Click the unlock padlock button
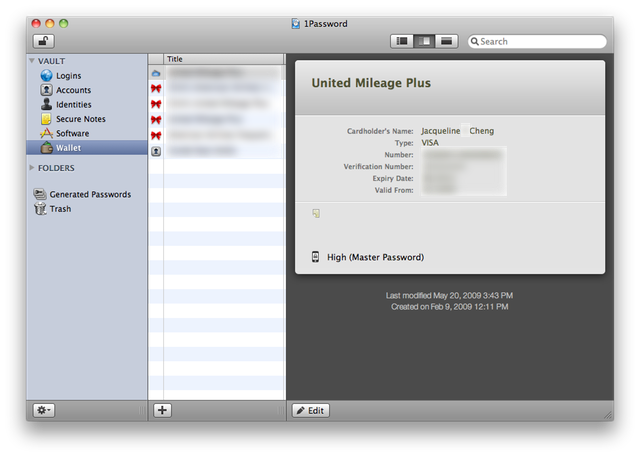This screenshot has width=640, height=457. pyautogui.click(x=43, y=41)
